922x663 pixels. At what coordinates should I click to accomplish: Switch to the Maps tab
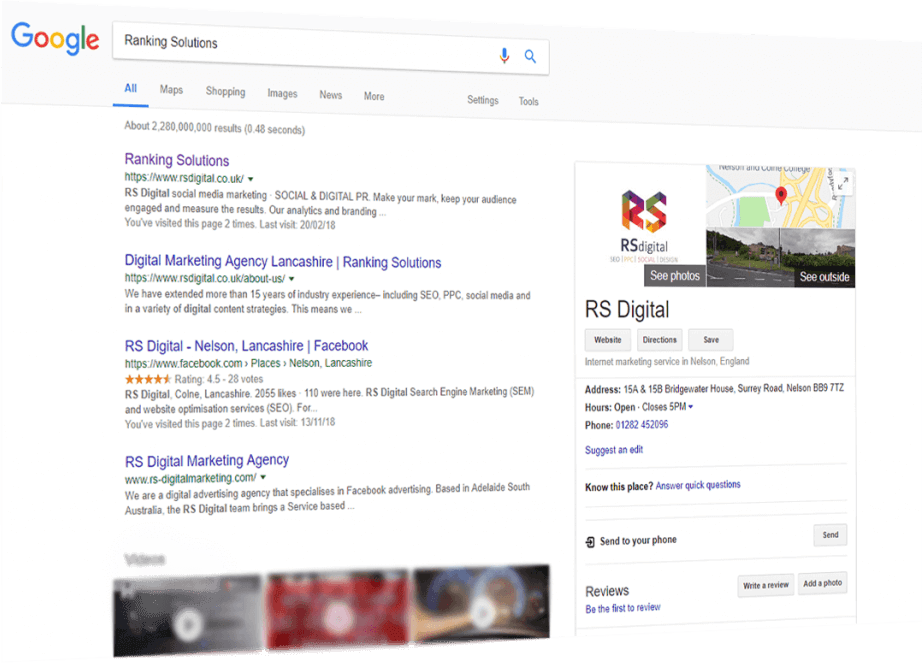(171, 90)
